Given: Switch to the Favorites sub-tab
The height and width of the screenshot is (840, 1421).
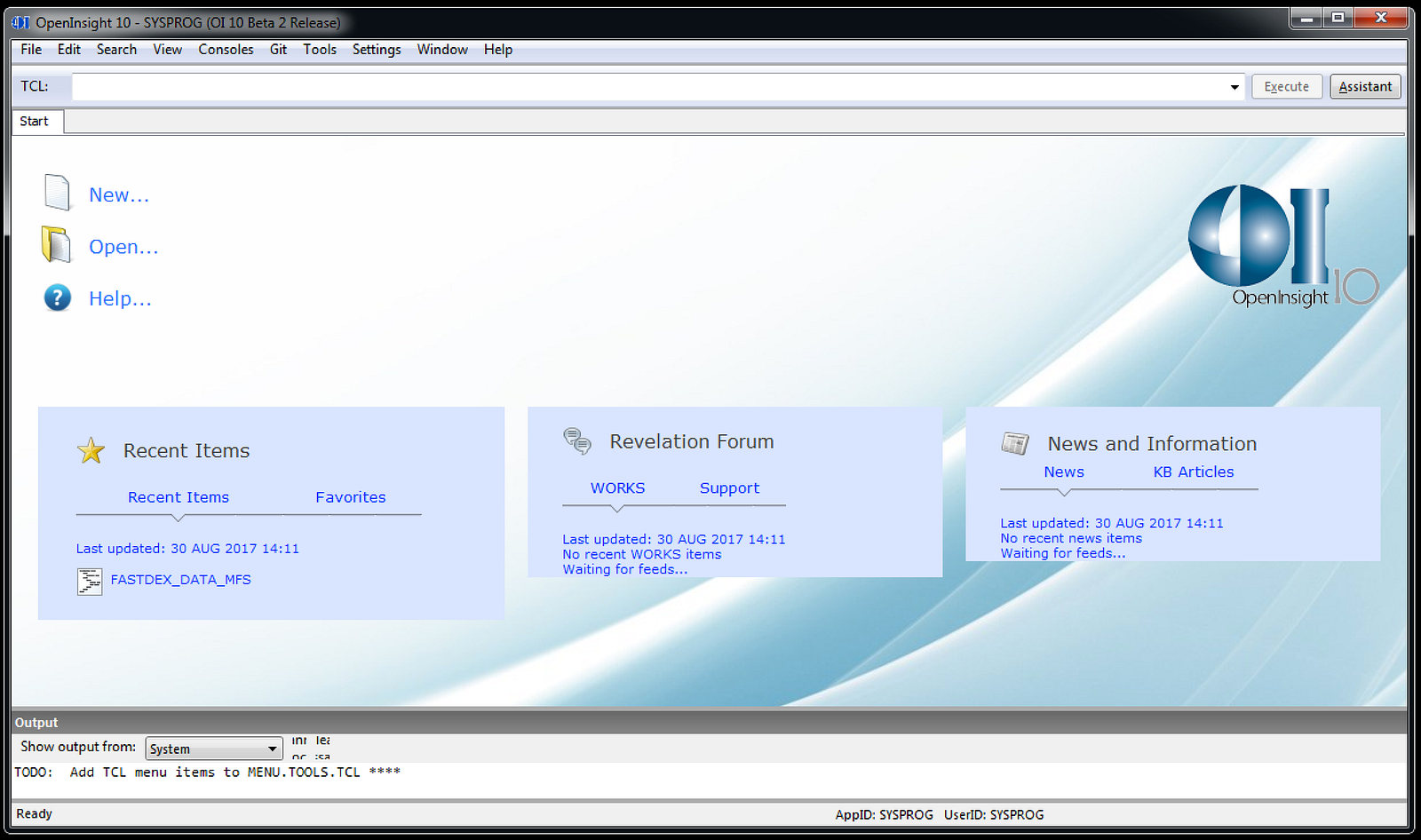Looking at the screenshot, I should (x=351, y=497).
